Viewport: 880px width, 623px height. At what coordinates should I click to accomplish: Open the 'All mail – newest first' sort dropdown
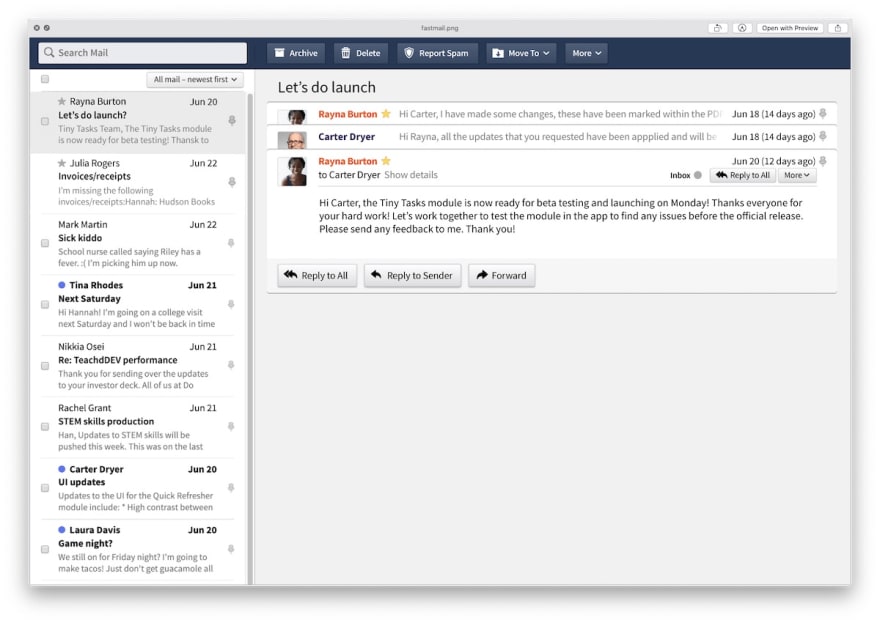pyautogui.click(x=195, y=79)
